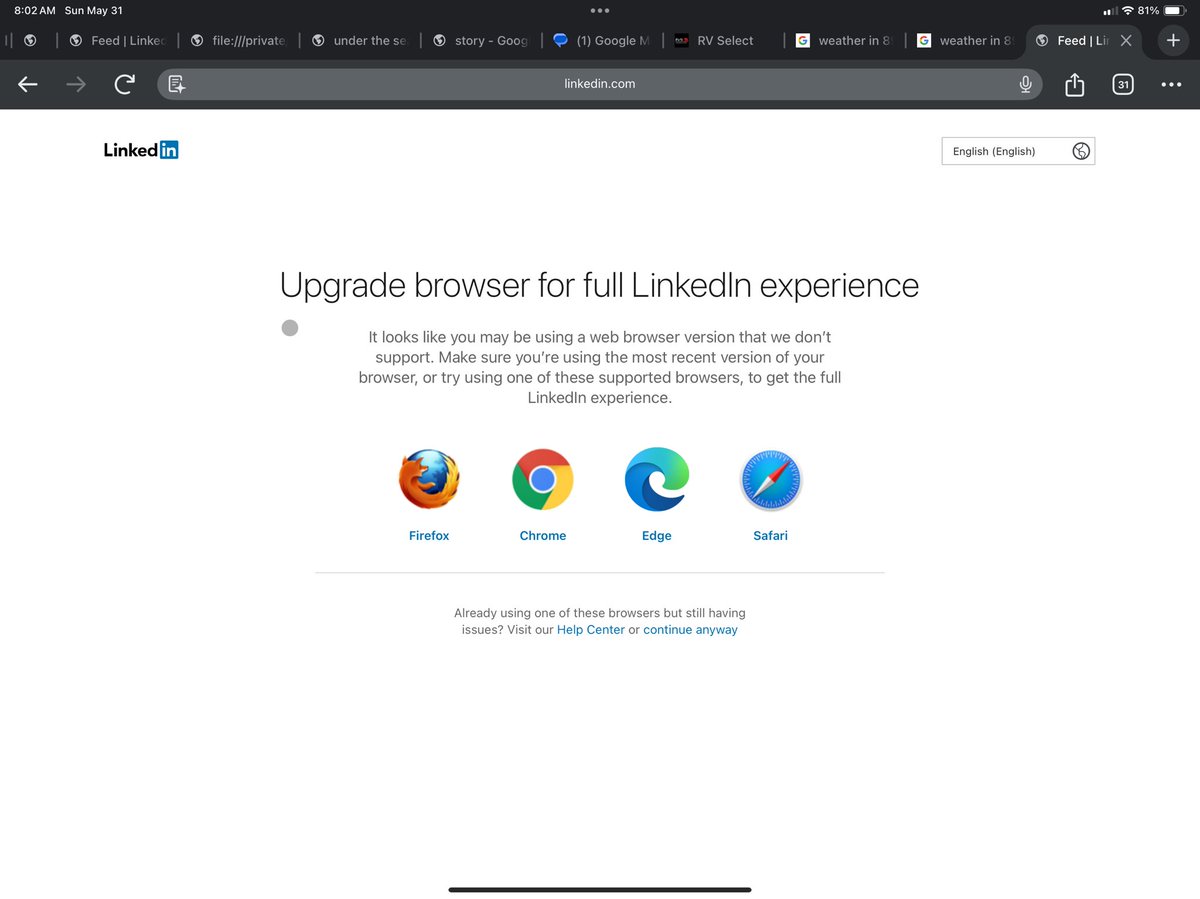Tap the linkedin.com address bar

(600, 84)
